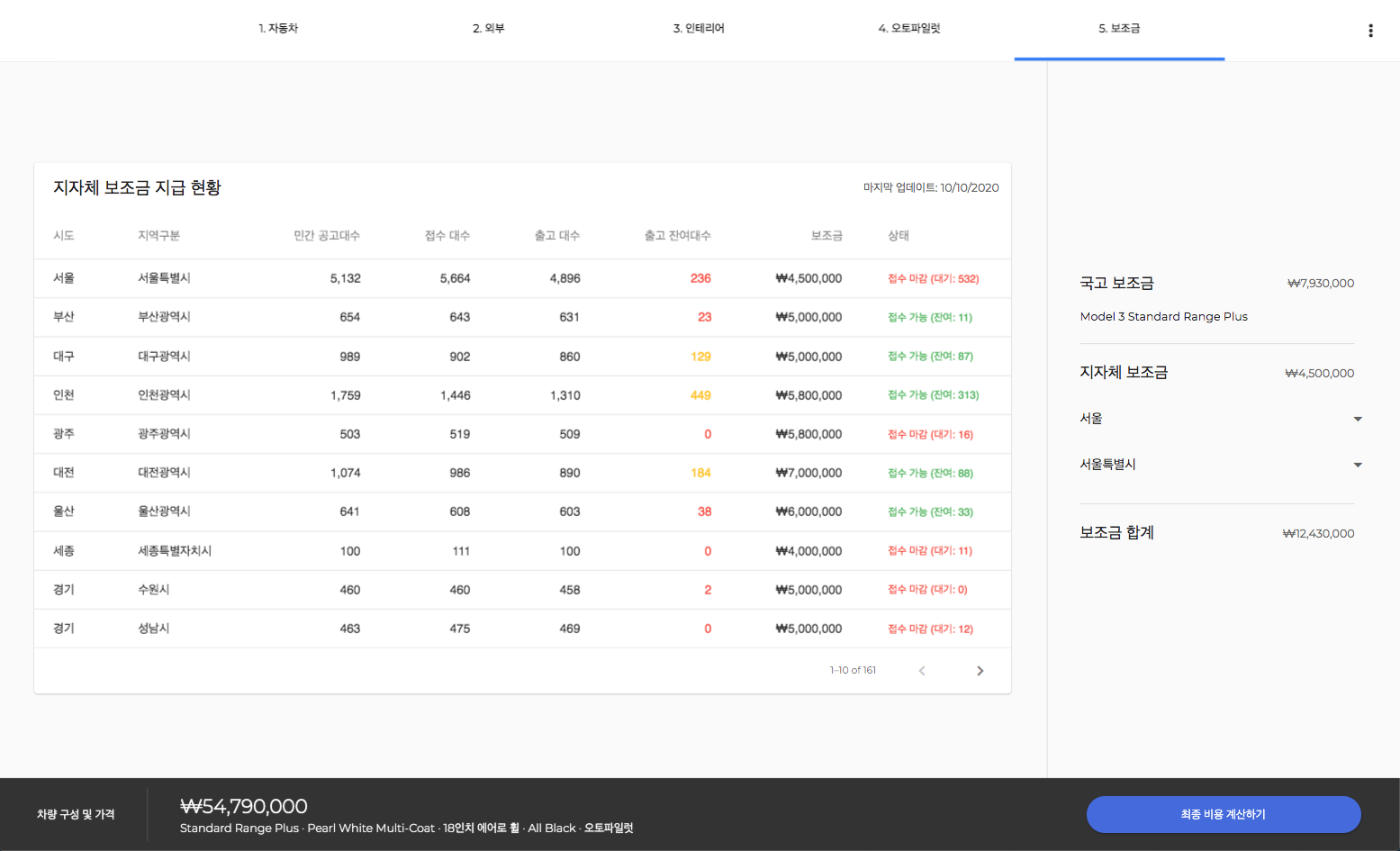
Task: Select the 광주광역시 row cell
Action: click(164, 434)
